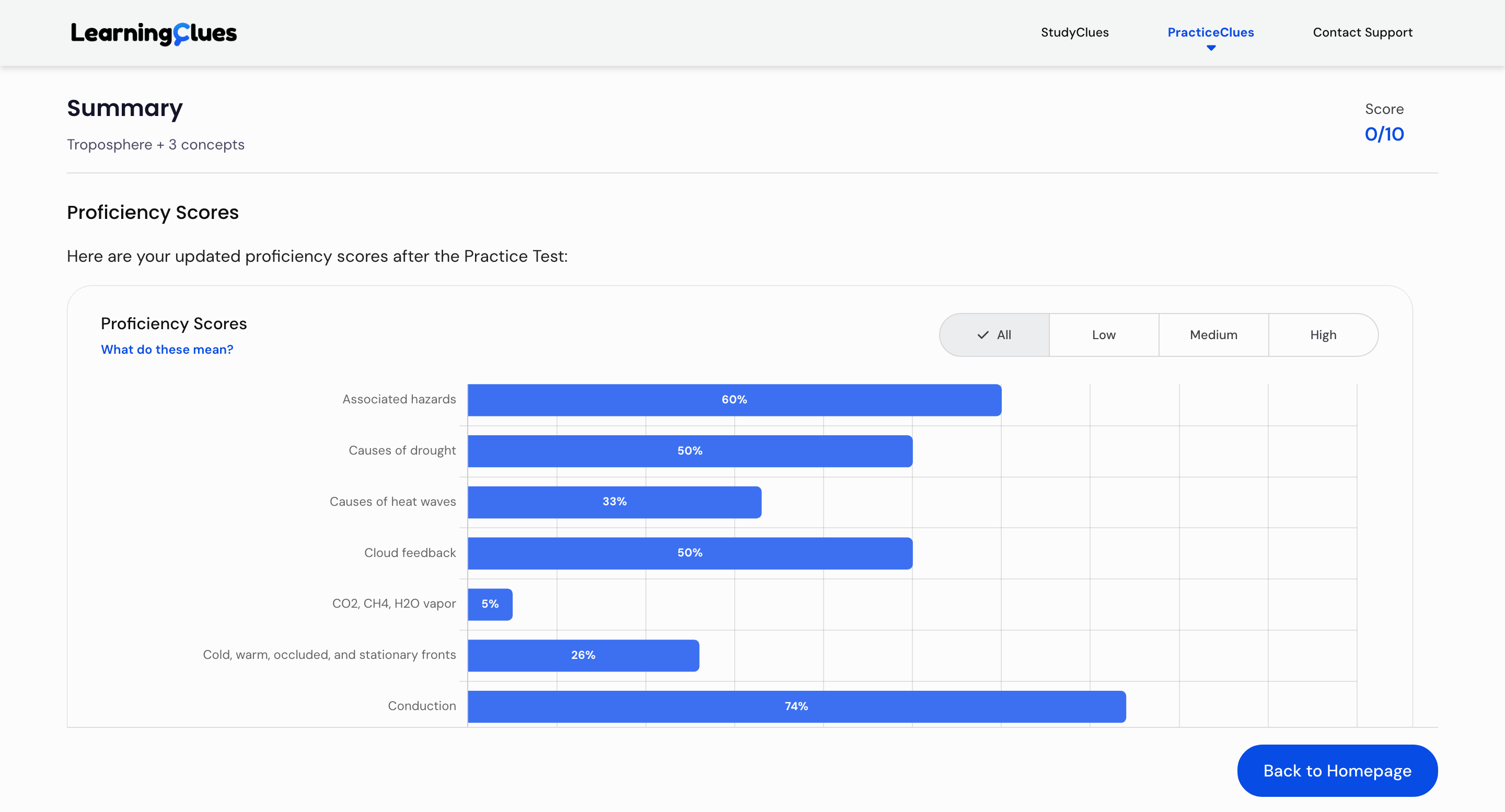The image size is (1505, 812).
Task: Click the Associated hazards 60% bar
Action: pyautogui.click(x=734, y=400)
